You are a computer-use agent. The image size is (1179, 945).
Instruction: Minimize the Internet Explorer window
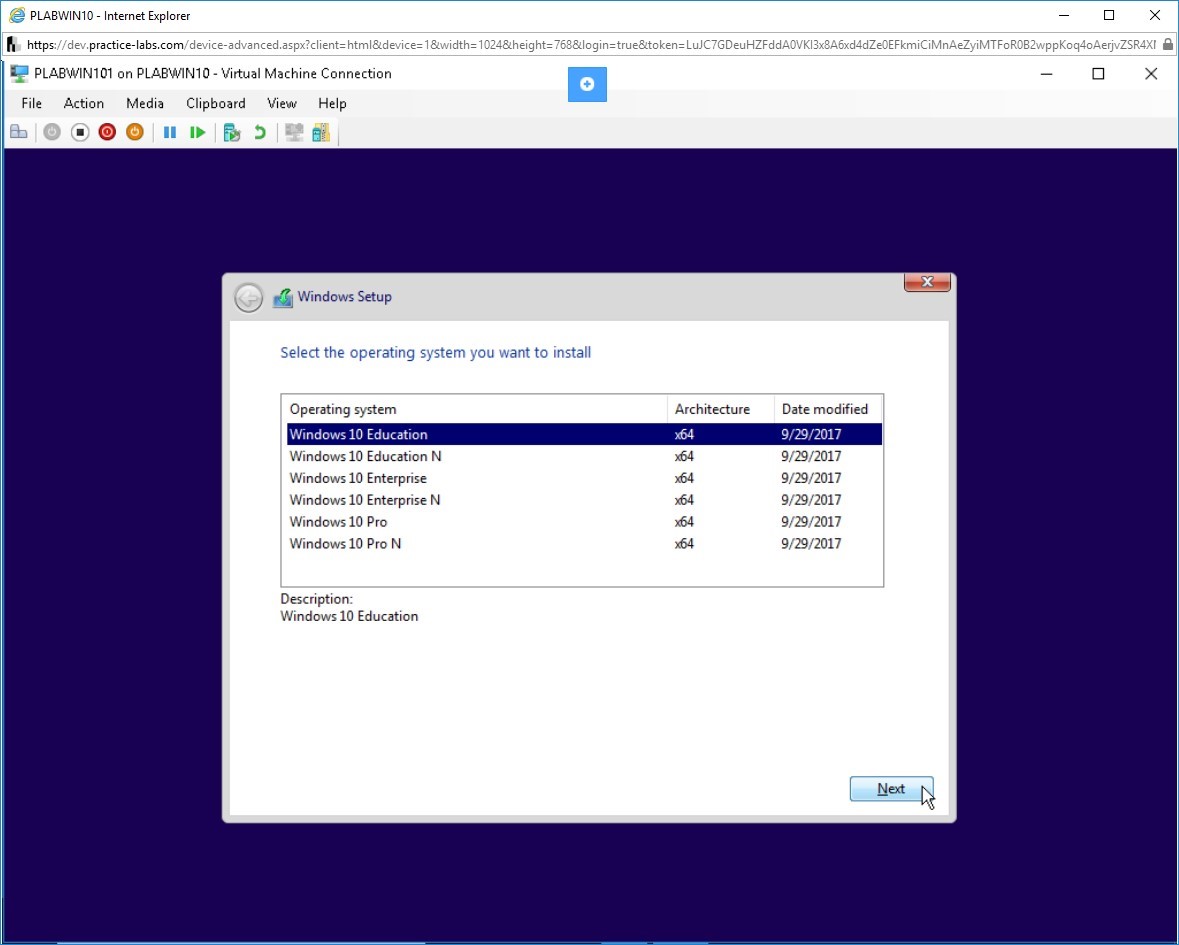point(1064,15)
